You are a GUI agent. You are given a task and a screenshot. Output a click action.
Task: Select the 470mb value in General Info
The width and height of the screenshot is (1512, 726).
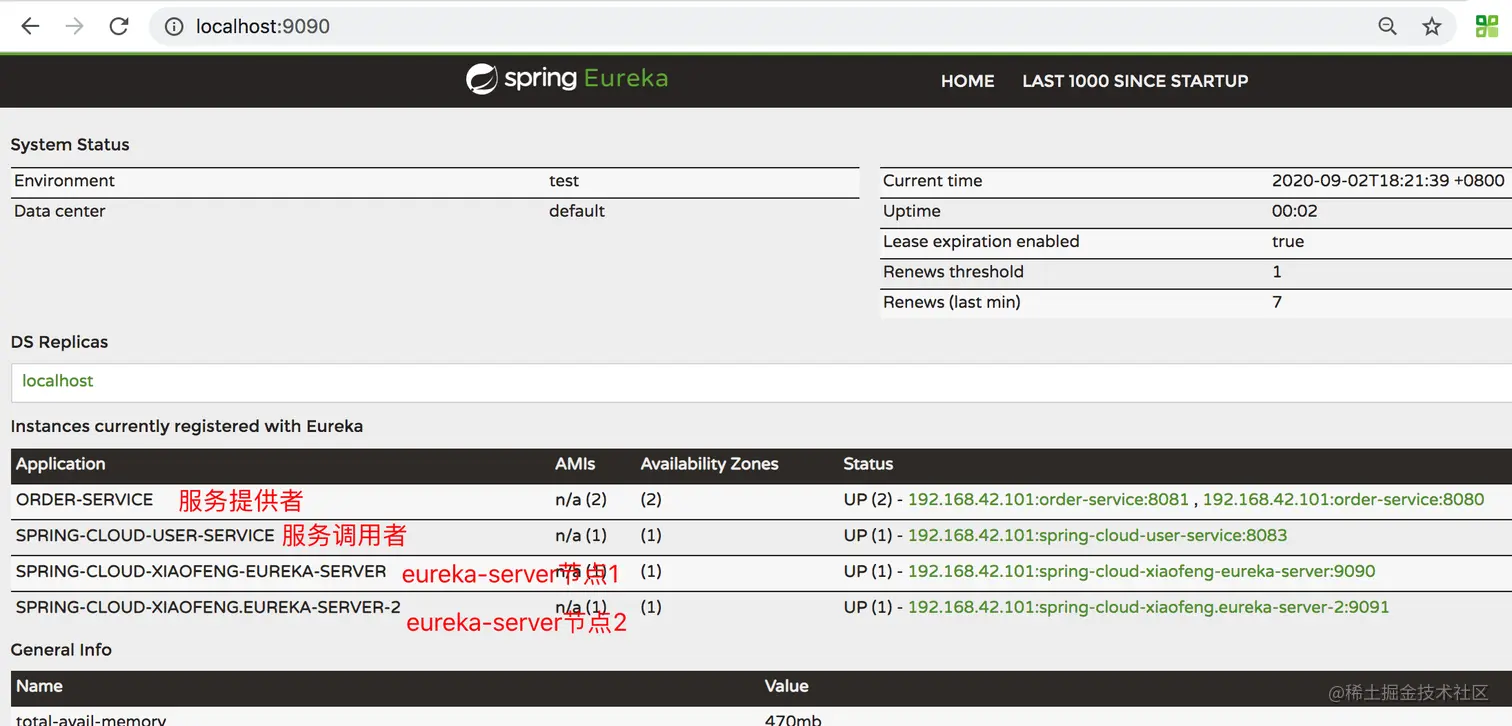[x=793, y=719]
